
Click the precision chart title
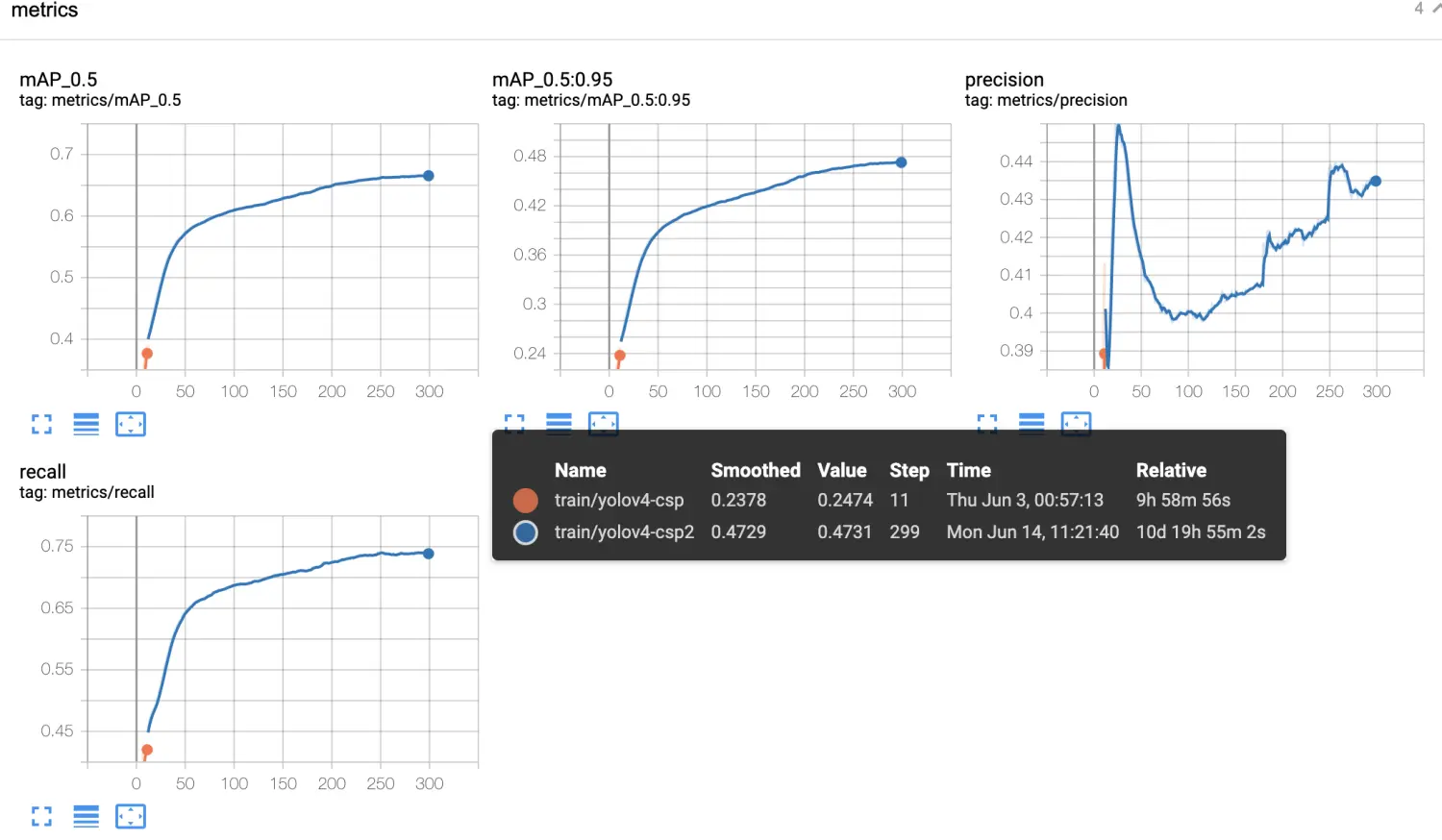click(x=1005, y=80)
